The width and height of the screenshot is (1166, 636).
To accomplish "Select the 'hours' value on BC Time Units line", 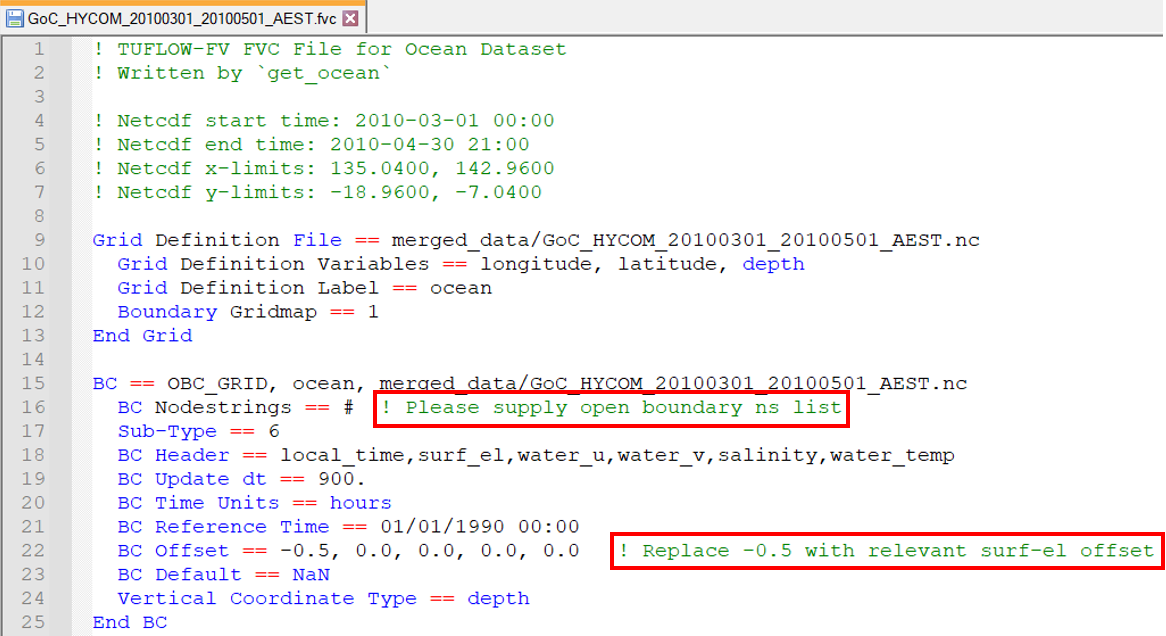I will (x=360, y=503).
